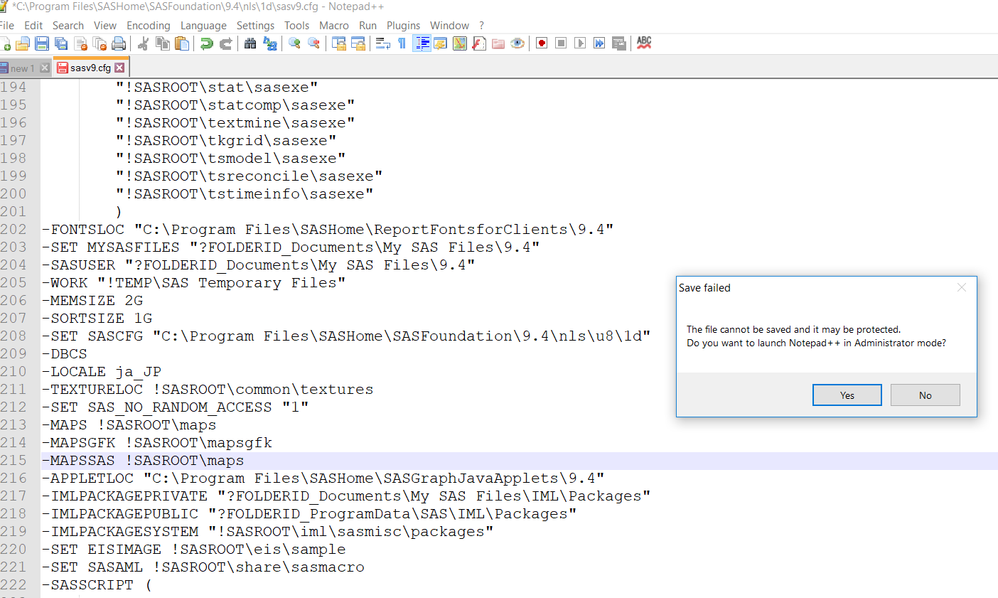This screenshot has height=598, width=998.
Task: Select the sasv9.cfg tab
Action: [90, 67]
